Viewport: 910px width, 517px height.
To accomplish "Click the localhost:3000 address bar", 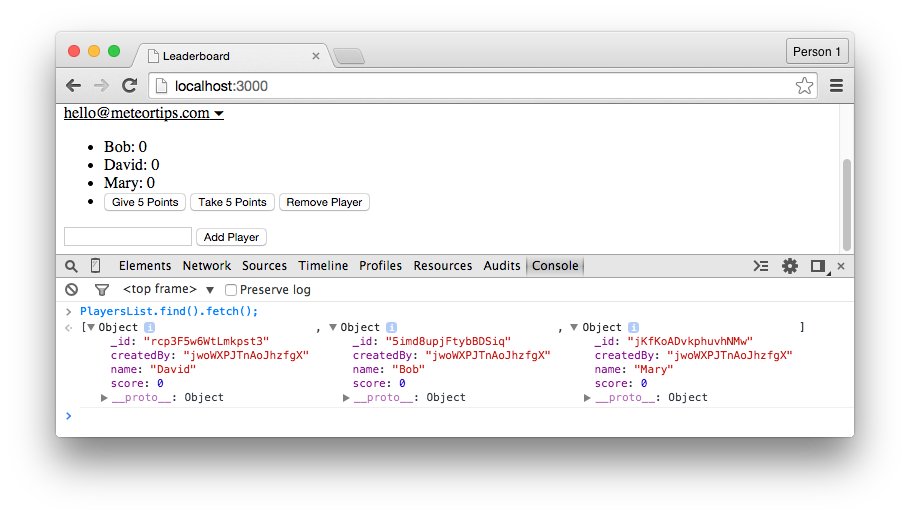I will coord(483,86).
